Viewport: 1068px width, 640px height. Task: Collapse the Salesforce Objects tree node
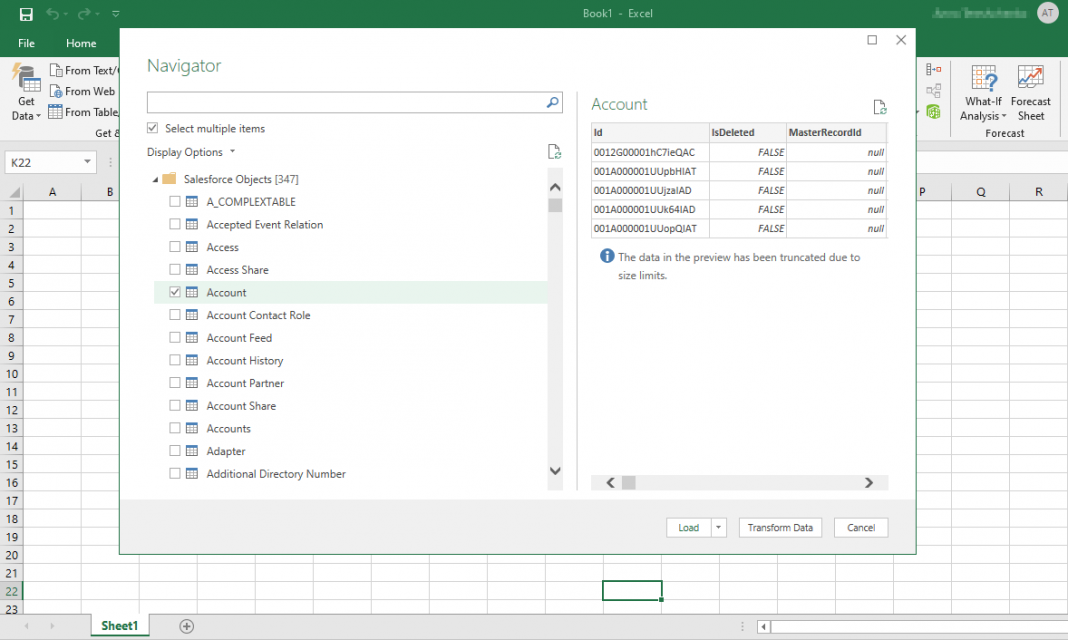point(155,179)
